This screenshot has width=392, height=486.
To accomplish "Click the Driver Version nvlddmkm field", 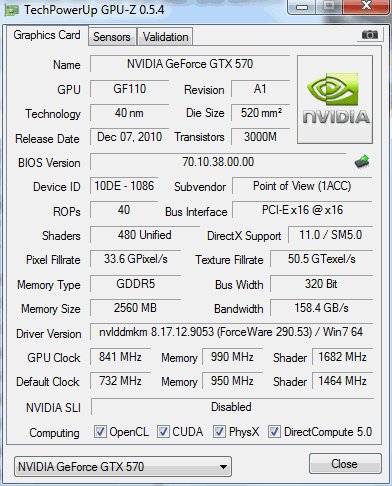I will [x=231, y=332].
